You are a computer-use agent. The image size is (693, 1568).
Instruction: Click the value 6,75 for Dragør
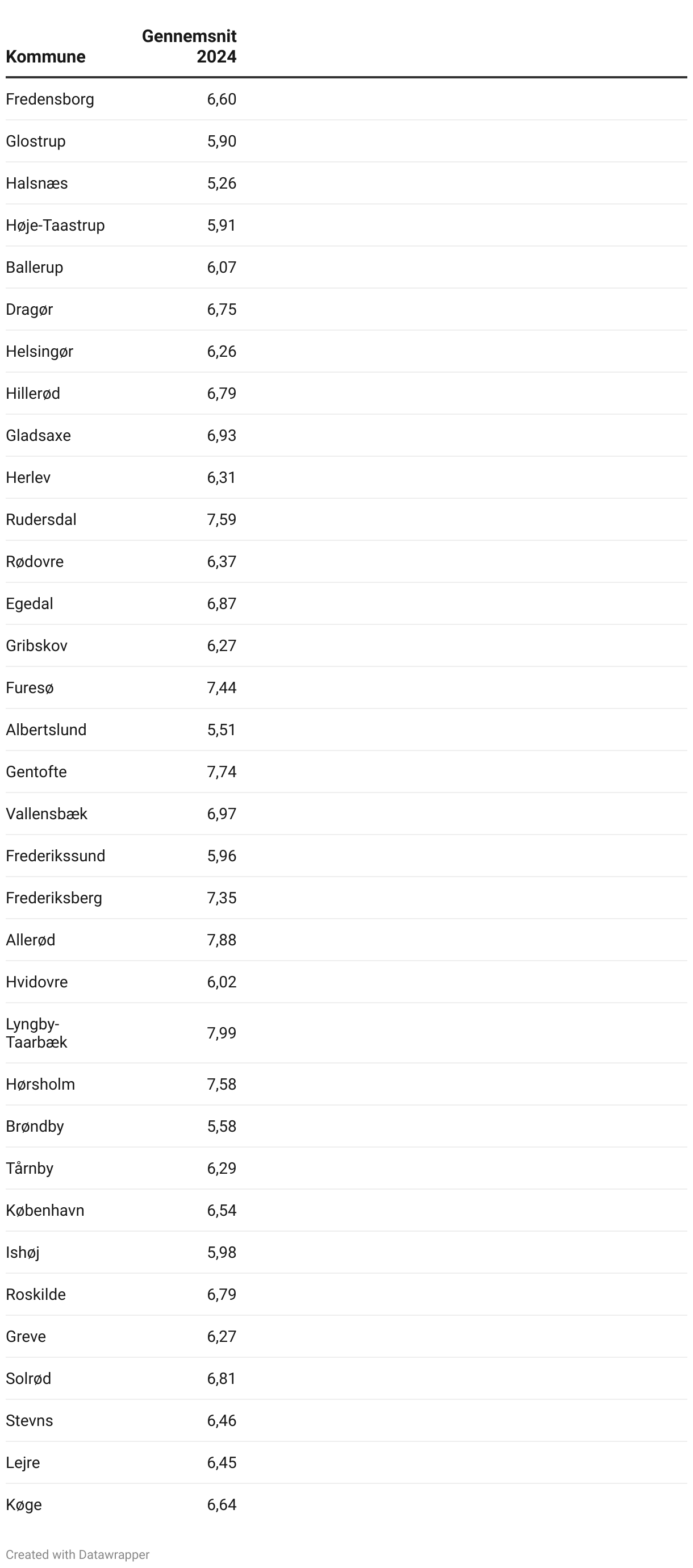222,309
